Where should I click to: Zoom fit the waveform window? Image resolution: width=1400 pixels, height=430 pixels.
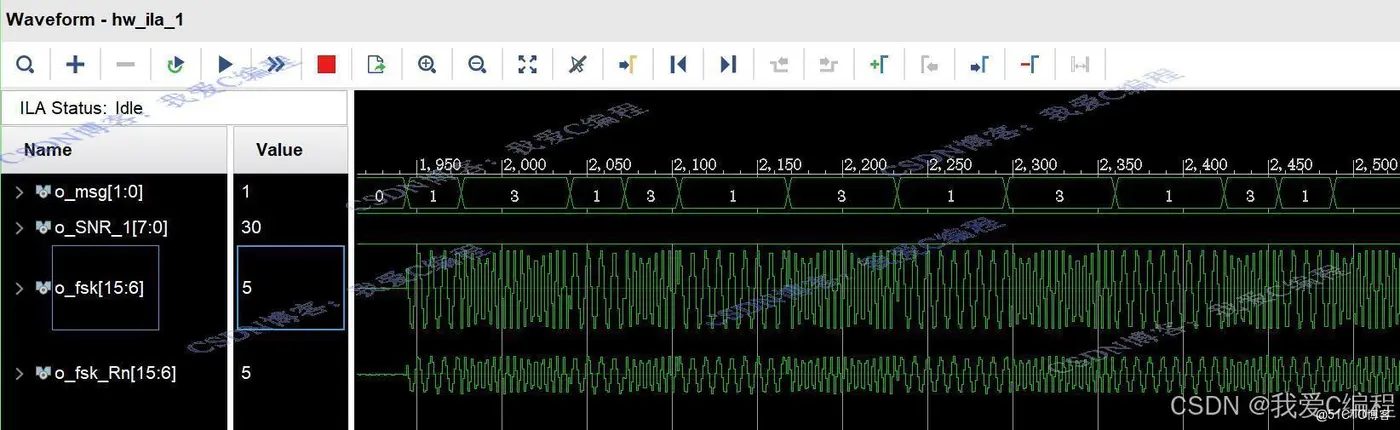pyautogui.click(x=527, y=65)
